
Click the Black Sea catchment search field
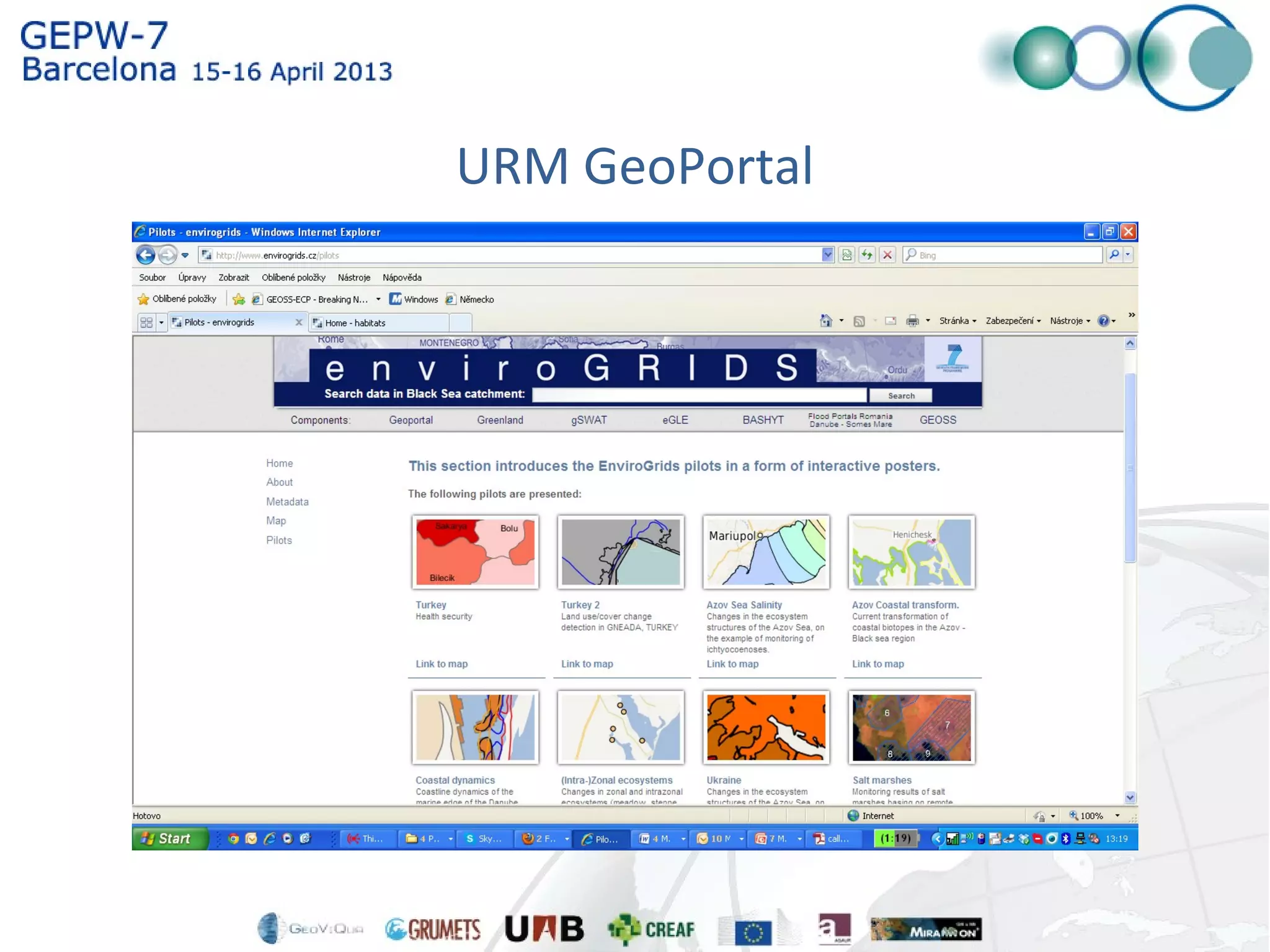click(x=699, y=395)
